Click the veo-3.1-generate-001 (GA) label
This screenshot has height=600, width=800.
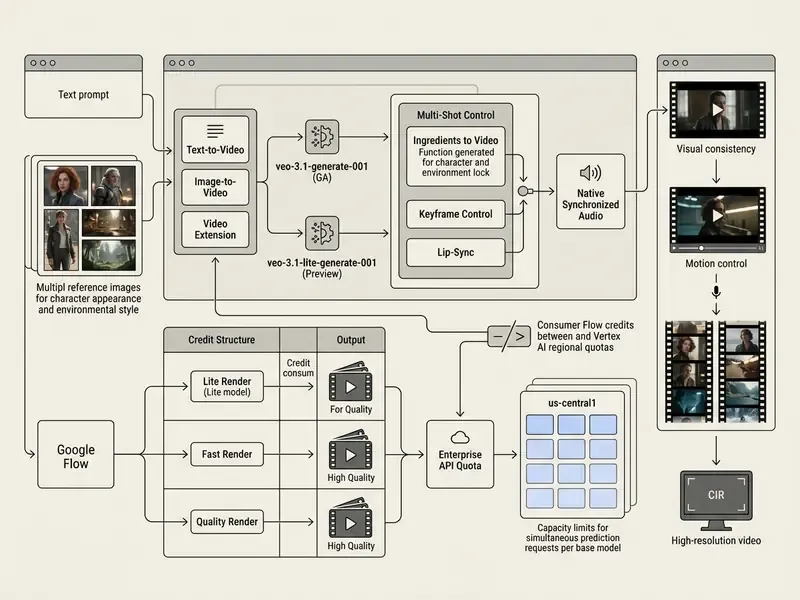click(x=321, y=172)
